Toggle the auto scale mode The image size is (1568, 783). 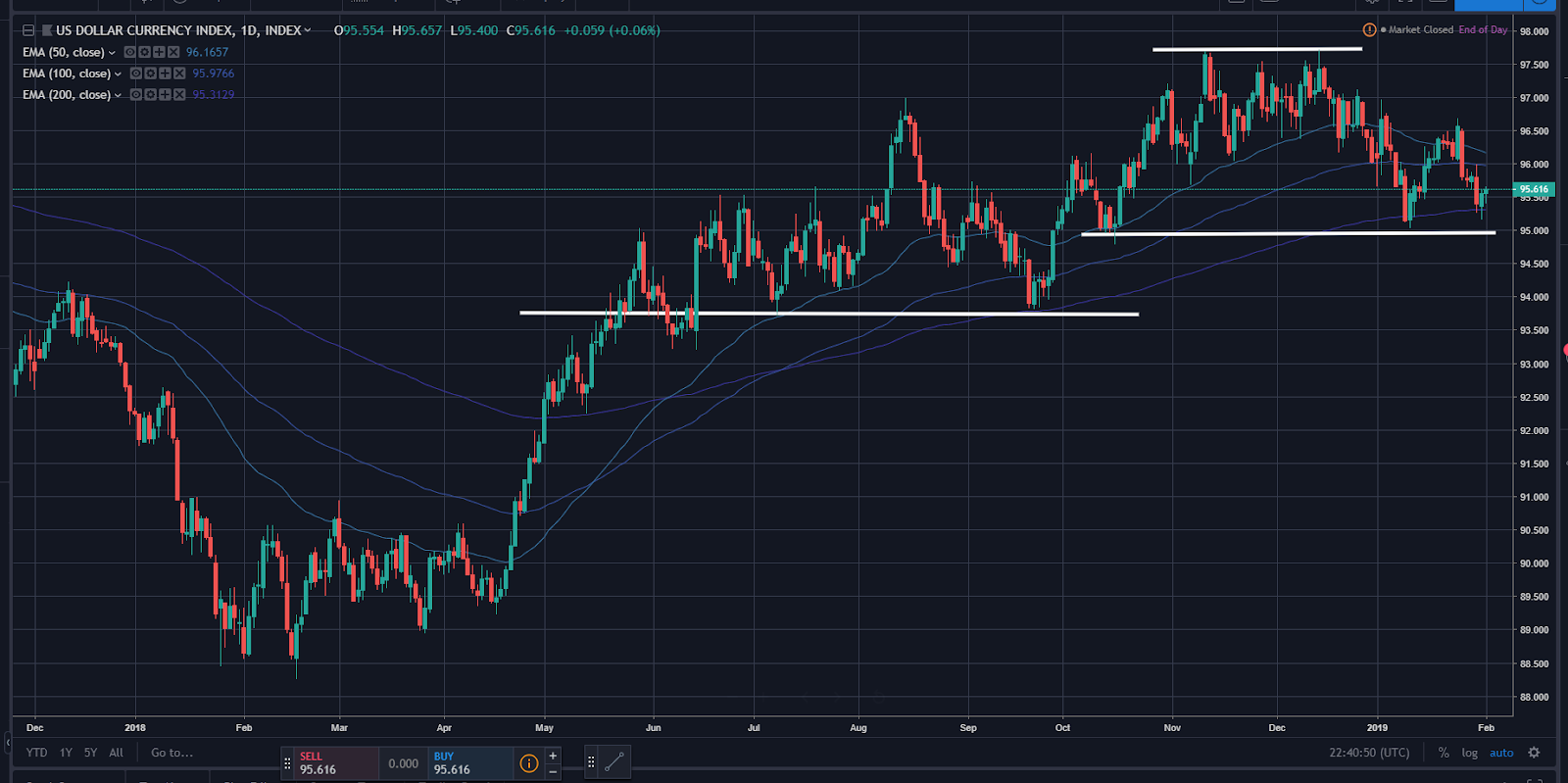pos(1501,753)
